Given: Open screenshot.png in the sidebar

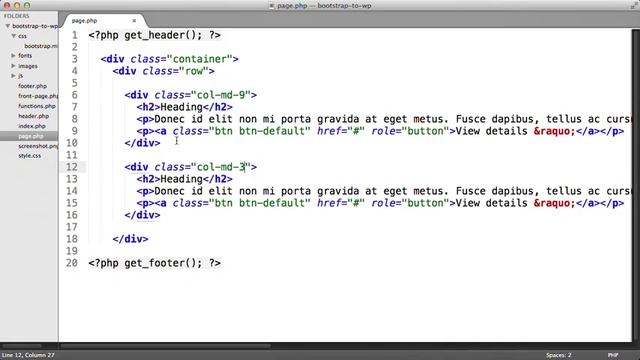Looking at the screenshot, I should click(38, 146).
